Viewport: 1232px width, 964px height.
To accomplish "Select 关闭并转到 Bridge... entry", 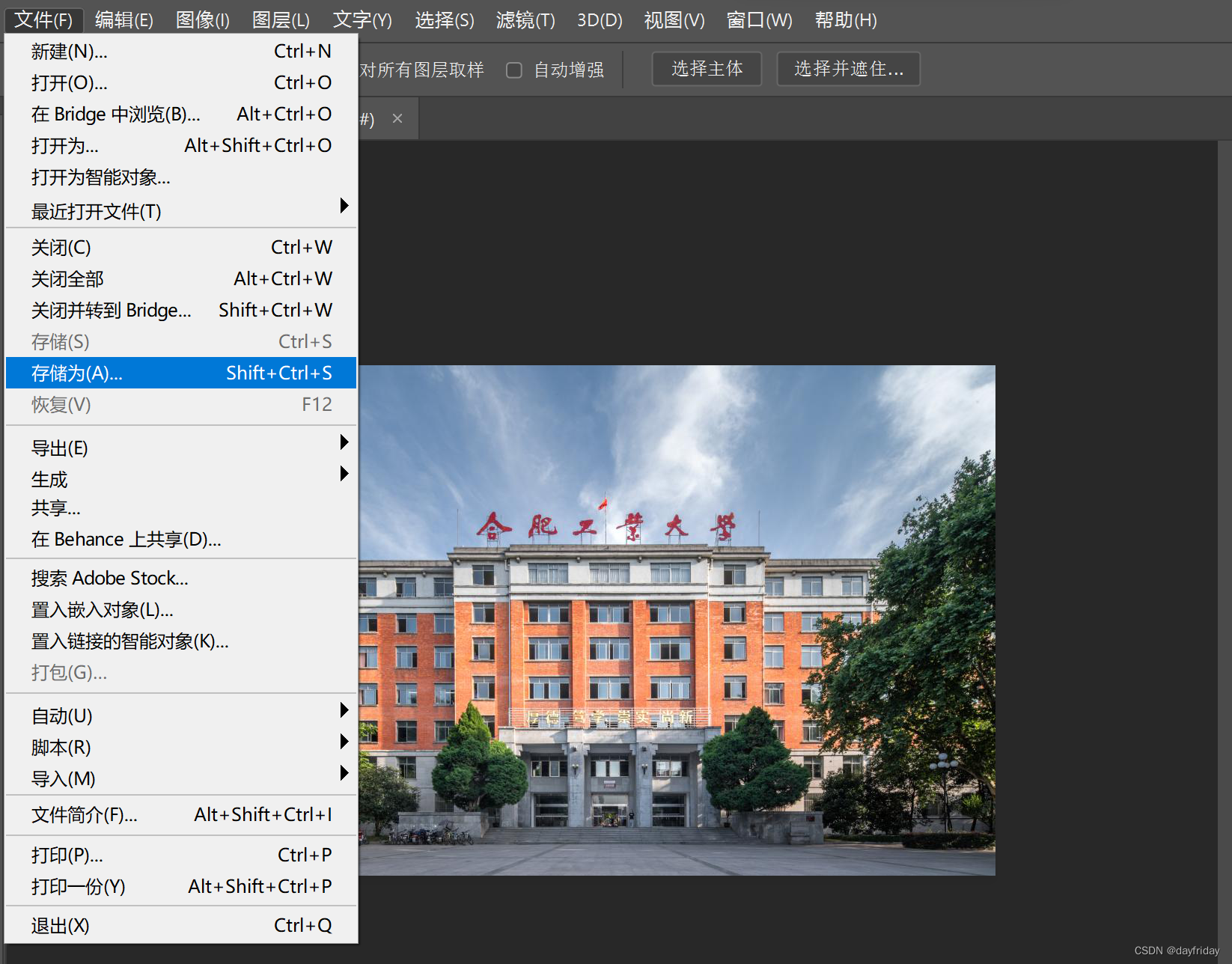I will coord(181,310).
